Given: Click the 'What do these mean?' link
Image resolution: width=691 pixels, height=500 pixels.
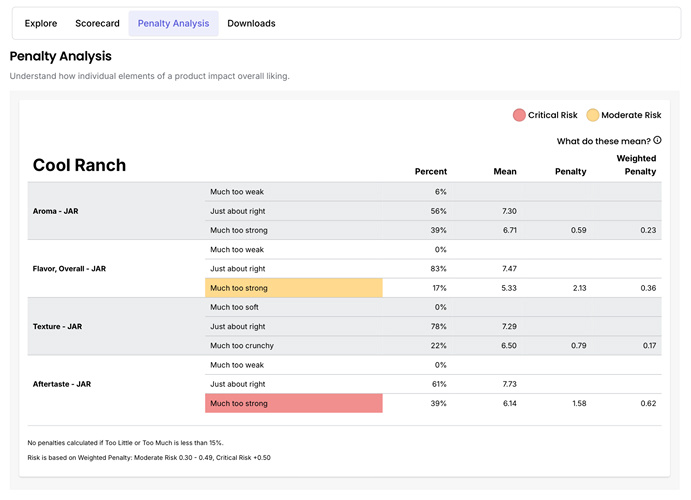Looking at the screenshot, I should (603, 141).
